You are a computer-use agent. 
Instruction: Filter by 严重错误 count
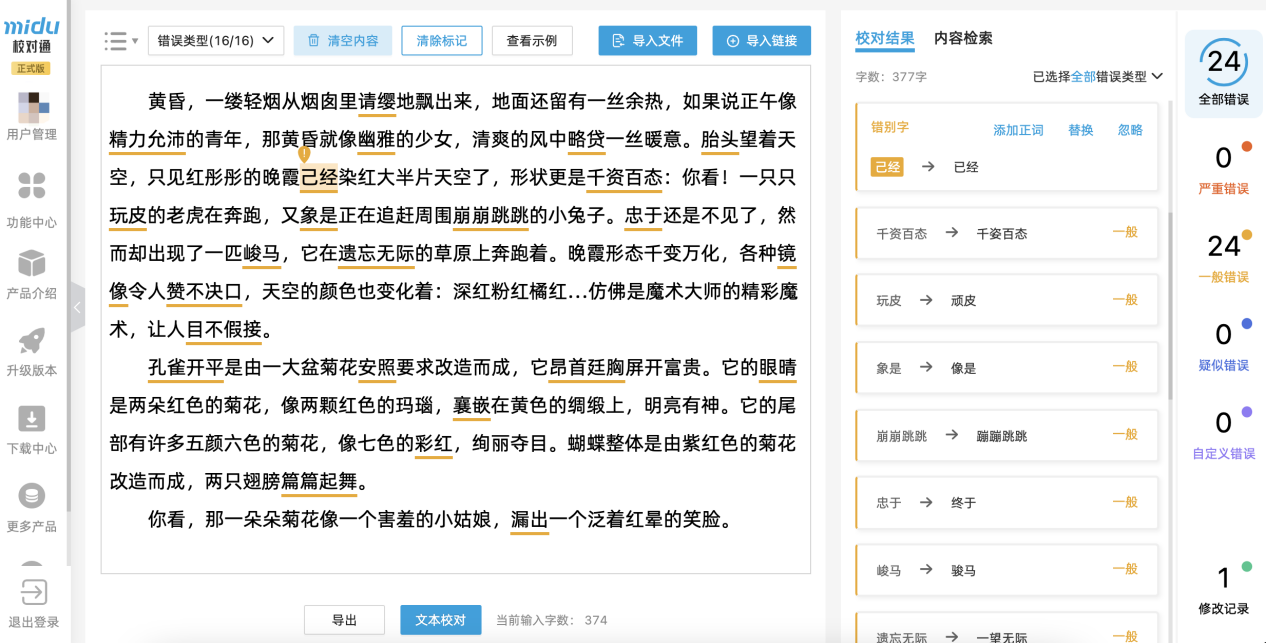coord(1224,169)
